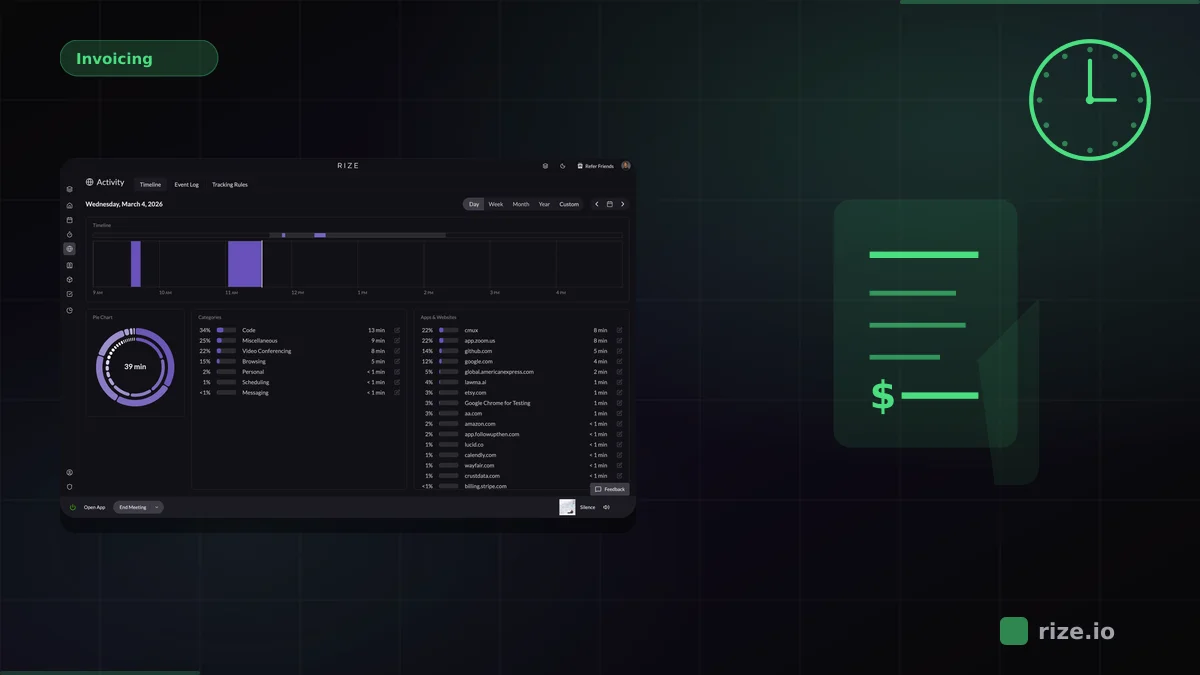Click the calendar icon in left sidebar
This screenshot has height=675, width=1200.
[x=69, y=220]
